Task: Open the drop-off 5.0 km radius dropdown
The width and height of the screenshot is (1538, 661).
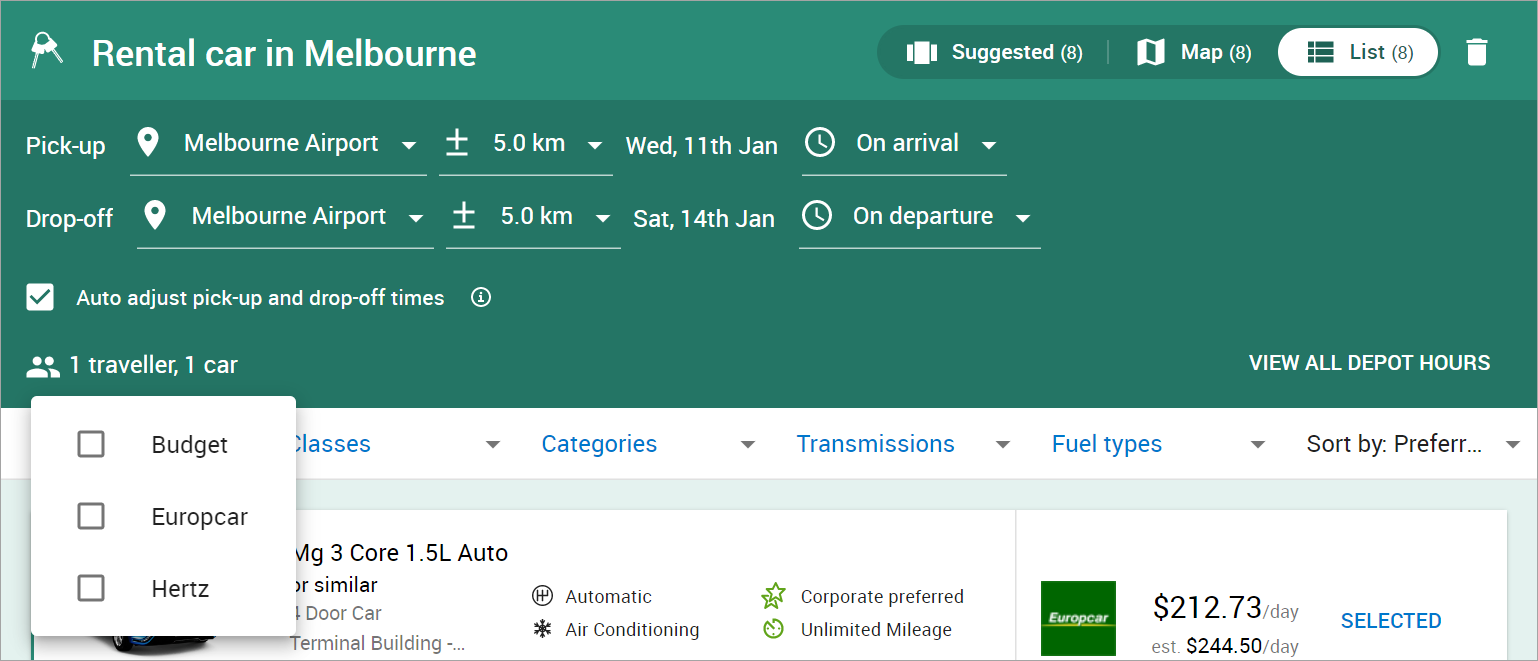Action: click(533, 217)
